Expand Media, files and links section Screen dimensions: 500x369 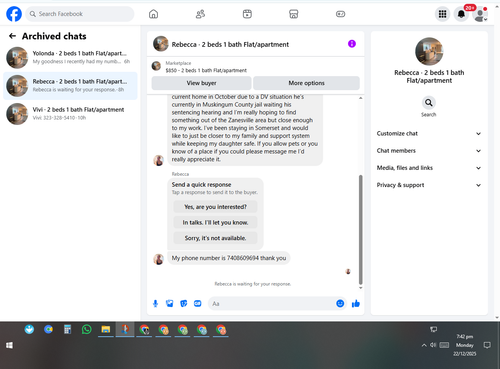click(429, 168)
